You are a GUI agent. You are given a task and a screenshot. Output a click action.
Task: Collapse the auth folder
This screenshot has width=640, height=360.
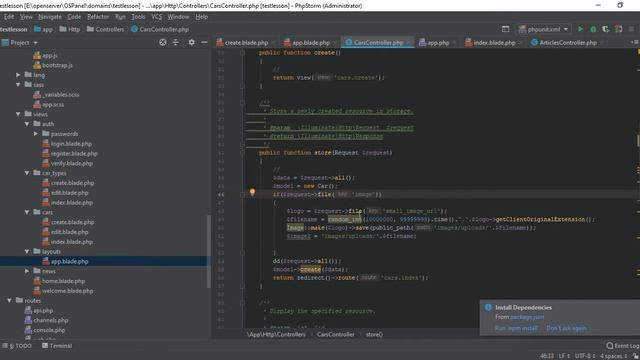(27, 124)
